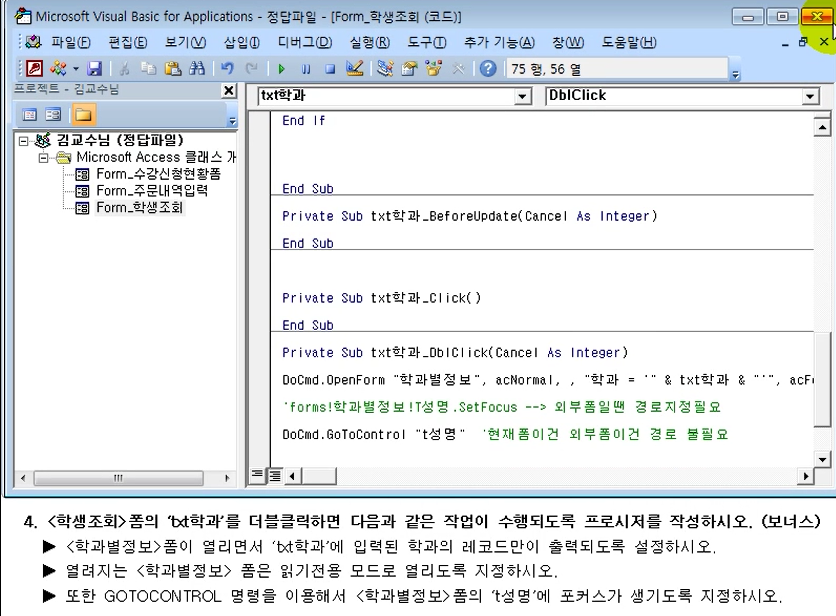Screen dimensions: 836x616
Task: Click the Redo toolbar icon
Action: pos(251,68)
